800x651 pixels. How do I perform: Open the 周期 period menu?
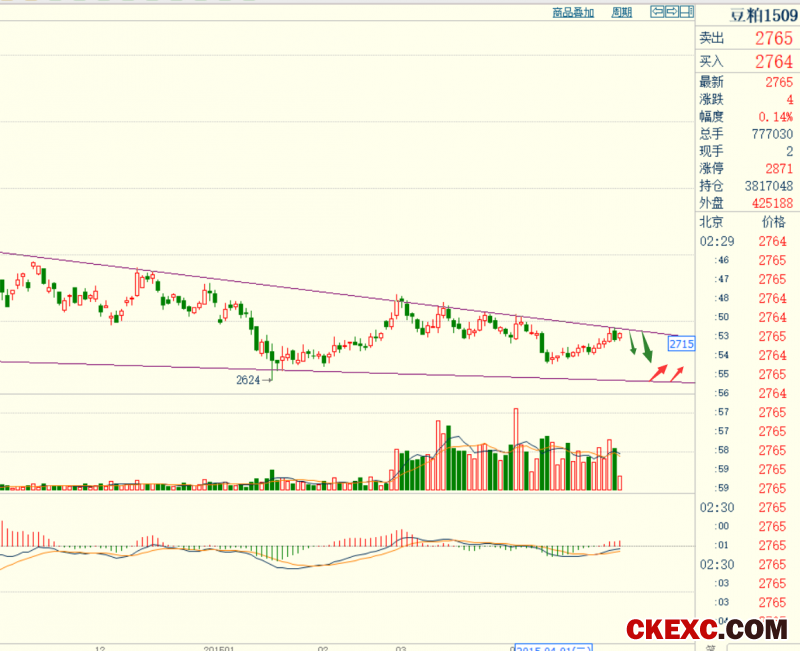(x=621, y=13)
